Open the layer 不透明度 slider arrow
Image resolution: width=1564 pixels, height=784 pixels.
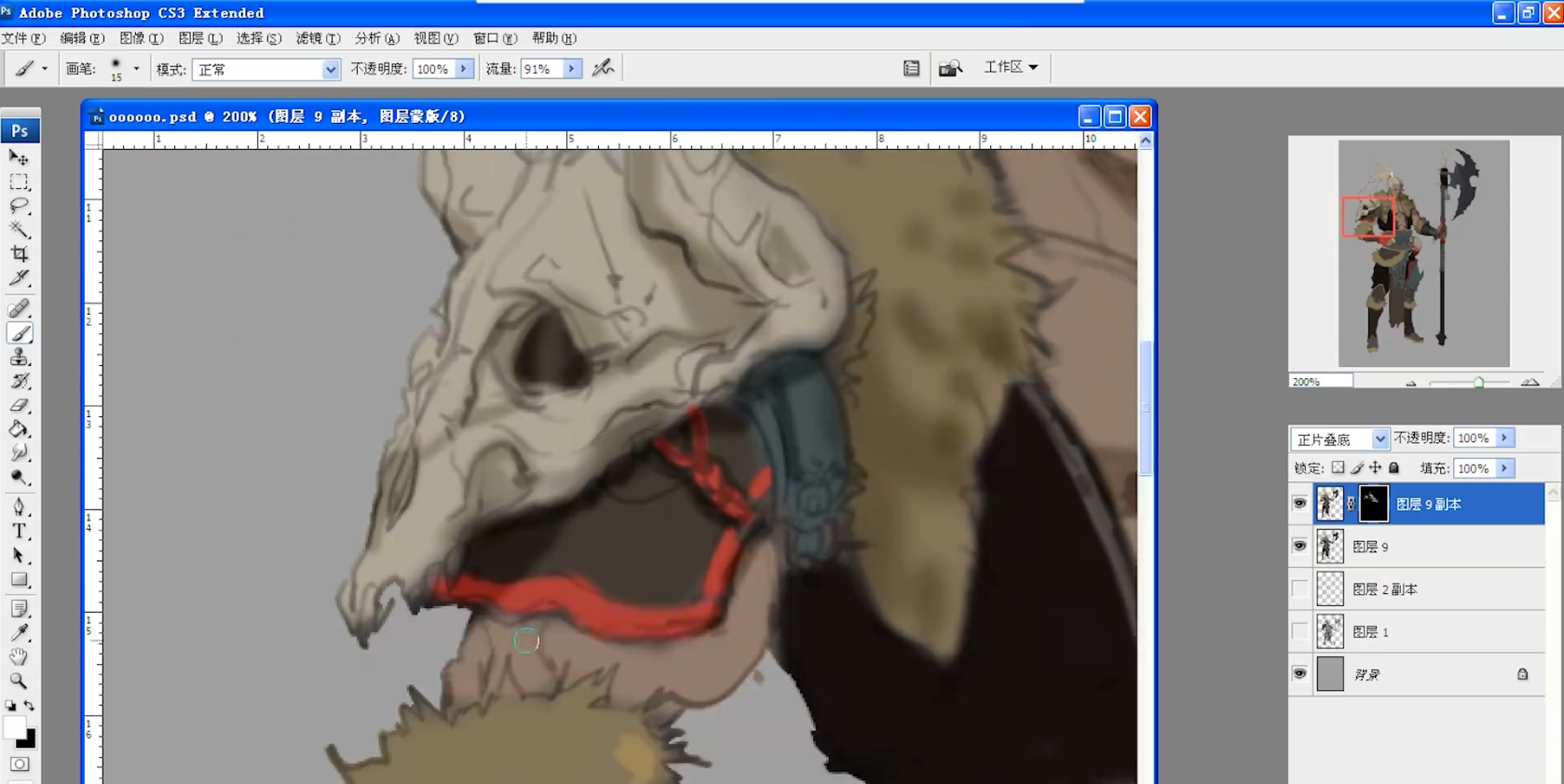coord(1504,438)
